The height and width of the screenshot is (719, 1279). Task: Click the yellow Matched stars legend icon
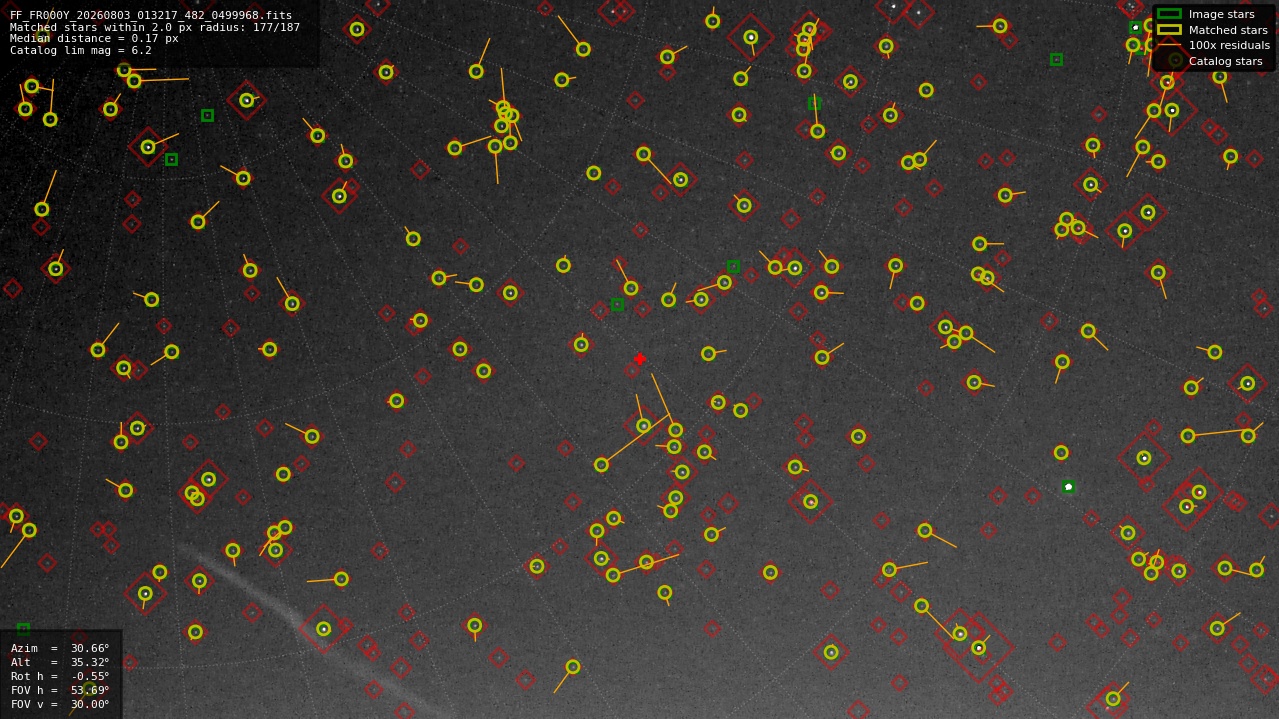1169,30
